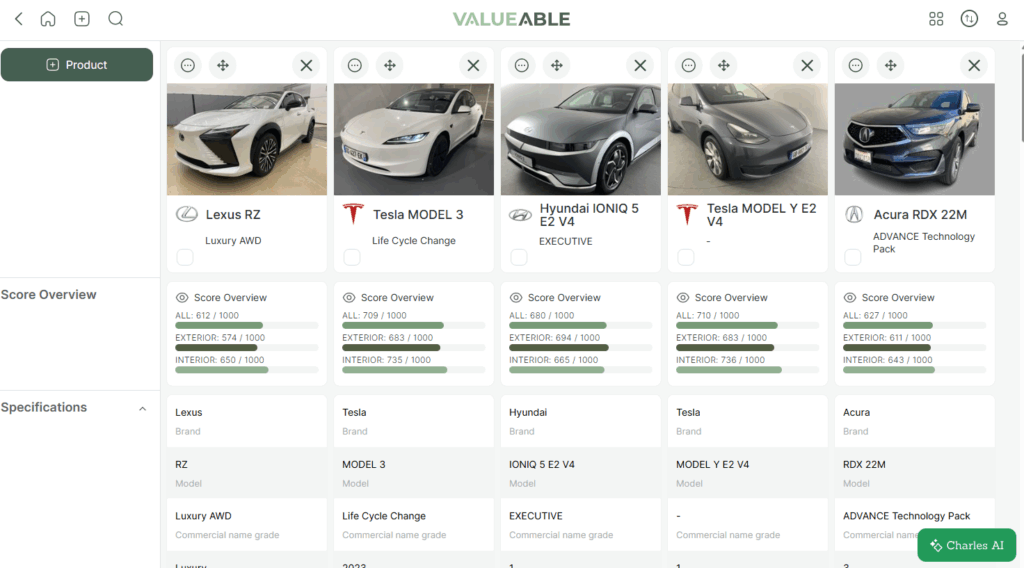This screenshot has width=1024, height=568.
Task: Open the search magnifier icon
Action: (116, 19)
